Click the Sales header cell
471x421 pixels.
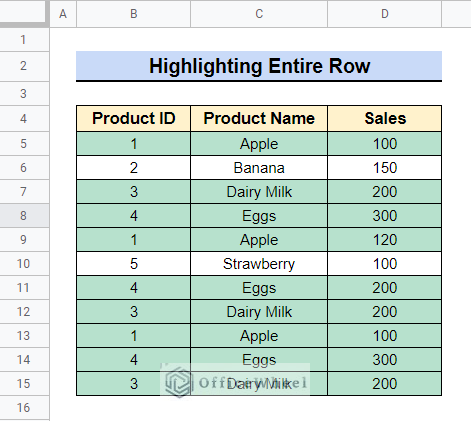point(385,118)
